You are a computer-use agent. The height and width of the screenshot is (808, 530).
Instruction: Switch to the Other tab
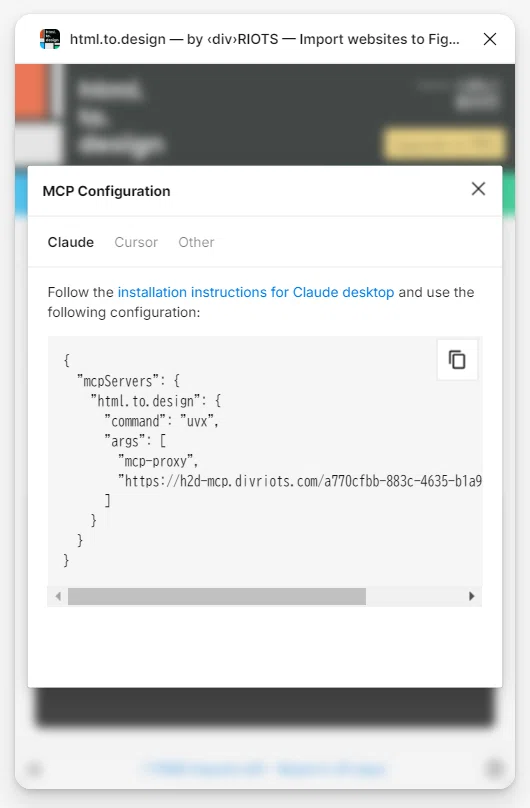click(196, 242)
